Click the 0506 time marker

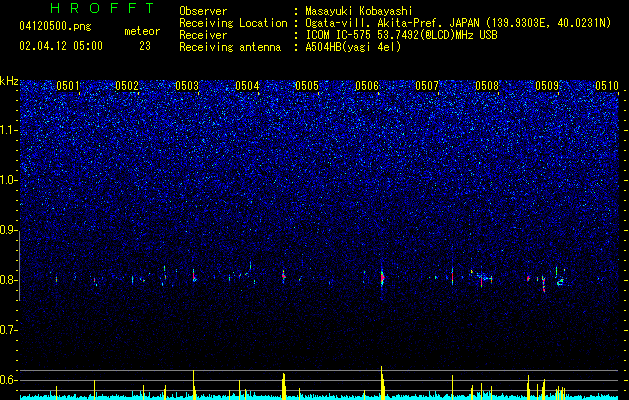pyautogui.click(x=367, y=85)
